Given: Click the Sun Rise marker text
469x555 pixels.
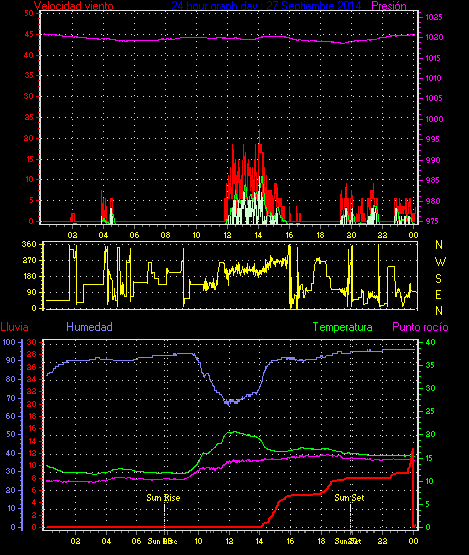Looking at the screenshot, I should [x=163, y=498].
